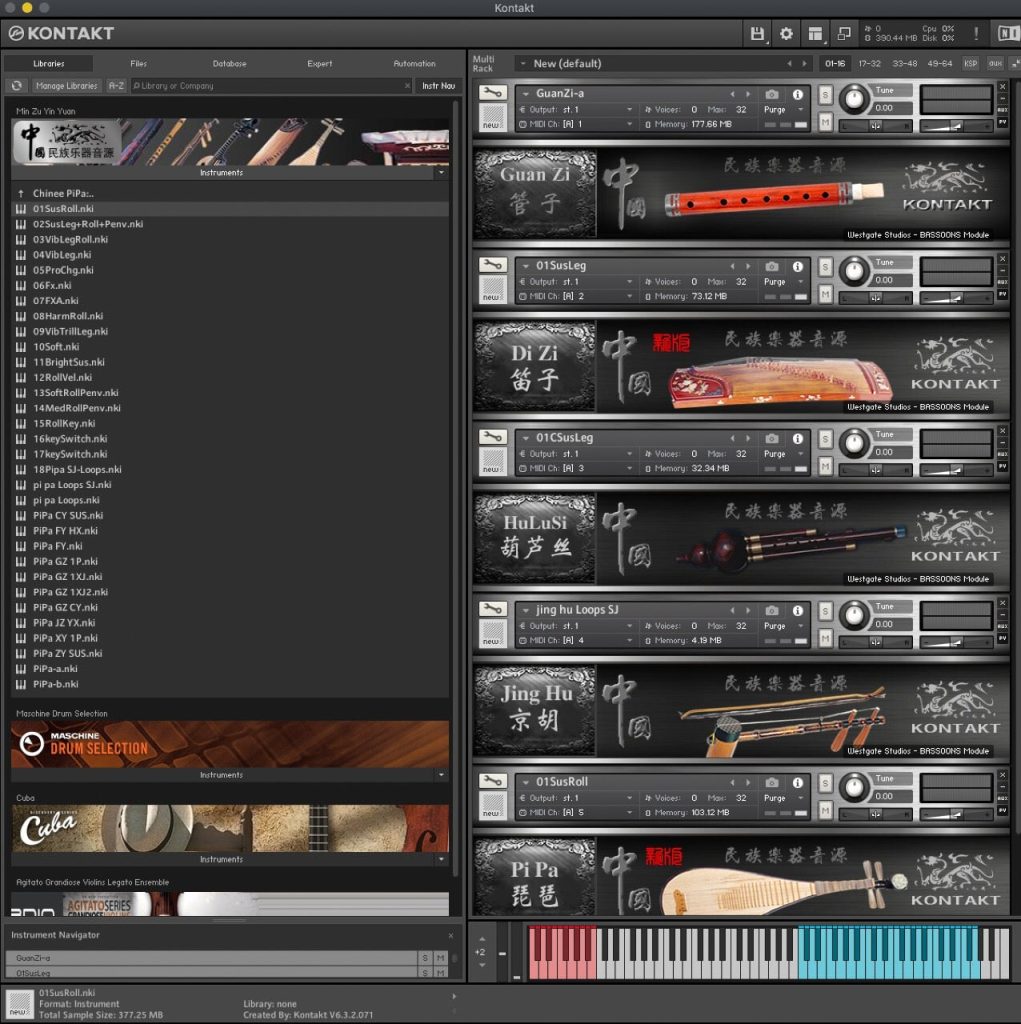Select rack page 49-64
The width and height of the screenshot is (1021, 1024).
tap(939, 63)
